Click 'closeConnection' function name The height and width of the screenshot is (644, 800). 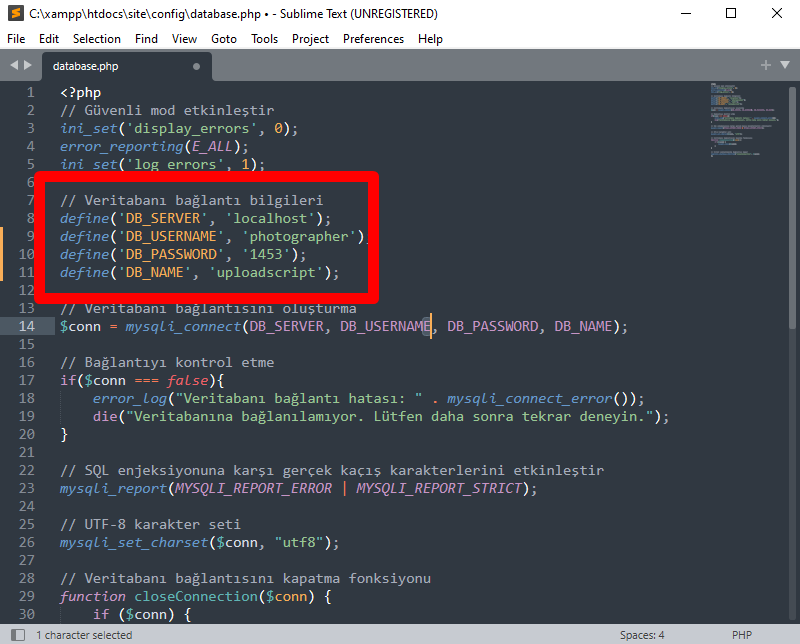click(196, 596)
